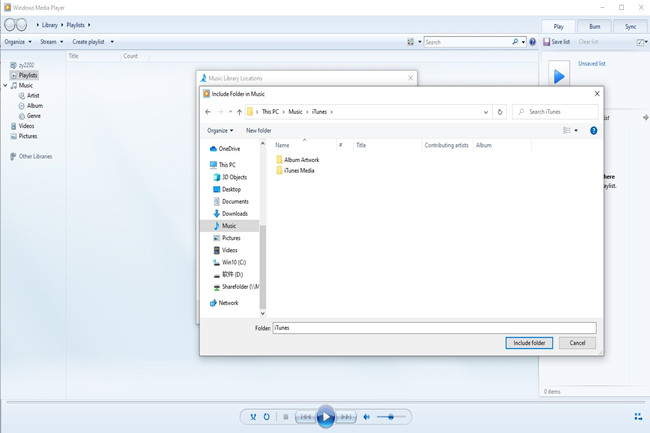Select This PC in the navigation pane
Image resolution: width=650 pixels, height=433 pixels.
tap(223, 164)
